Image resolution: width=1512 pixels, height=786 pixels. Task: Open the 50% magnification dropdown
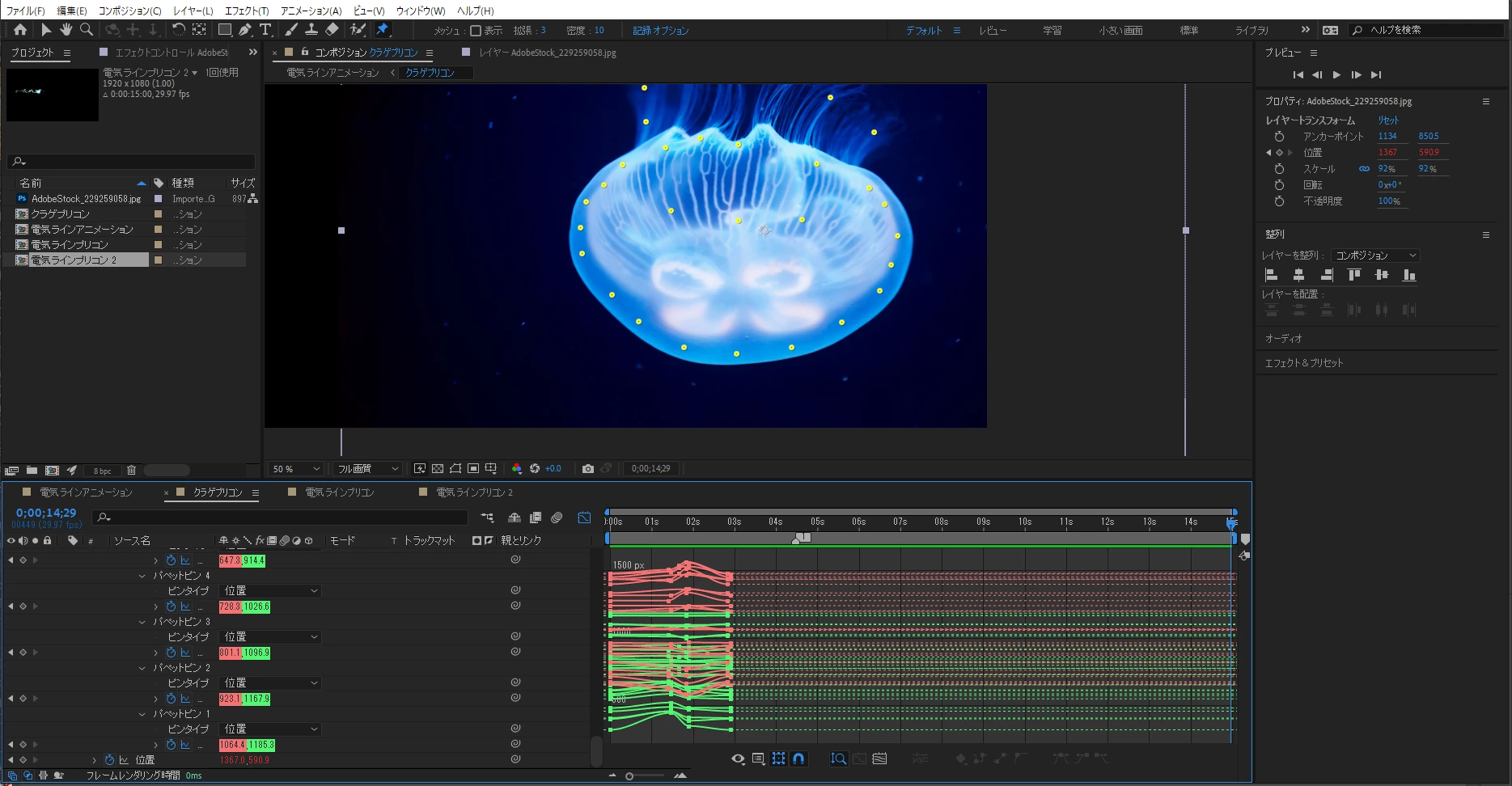[x=296, y=469]
